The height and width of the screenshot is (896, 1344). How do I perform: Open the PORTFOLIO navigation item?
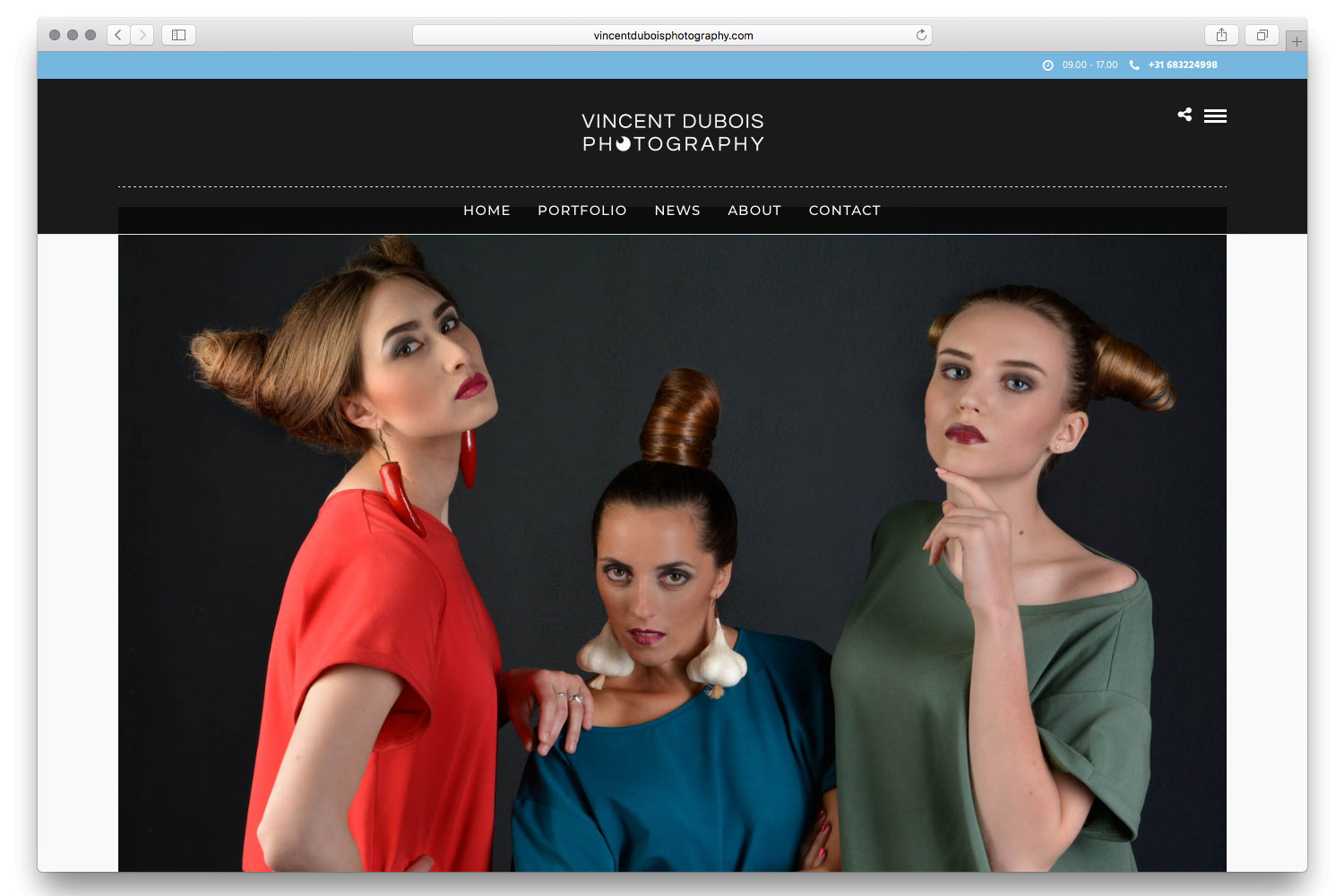tap(582, 211)
